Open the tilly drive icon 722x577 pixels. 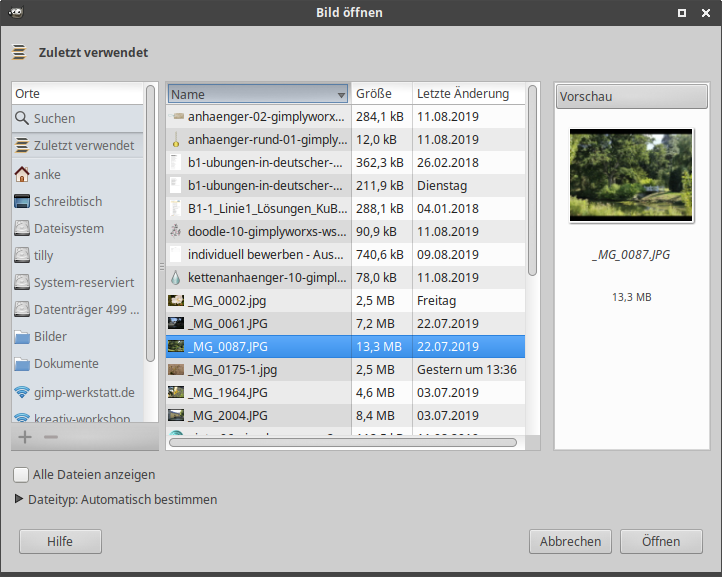22,255
